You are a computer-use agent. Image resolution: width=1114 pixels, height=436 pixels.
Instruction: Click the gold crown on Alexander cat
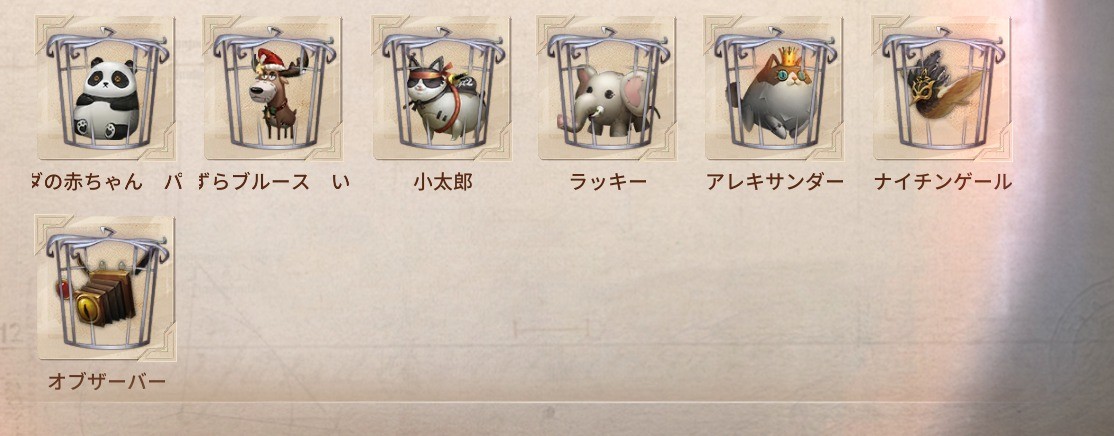(x=789, y=56)
